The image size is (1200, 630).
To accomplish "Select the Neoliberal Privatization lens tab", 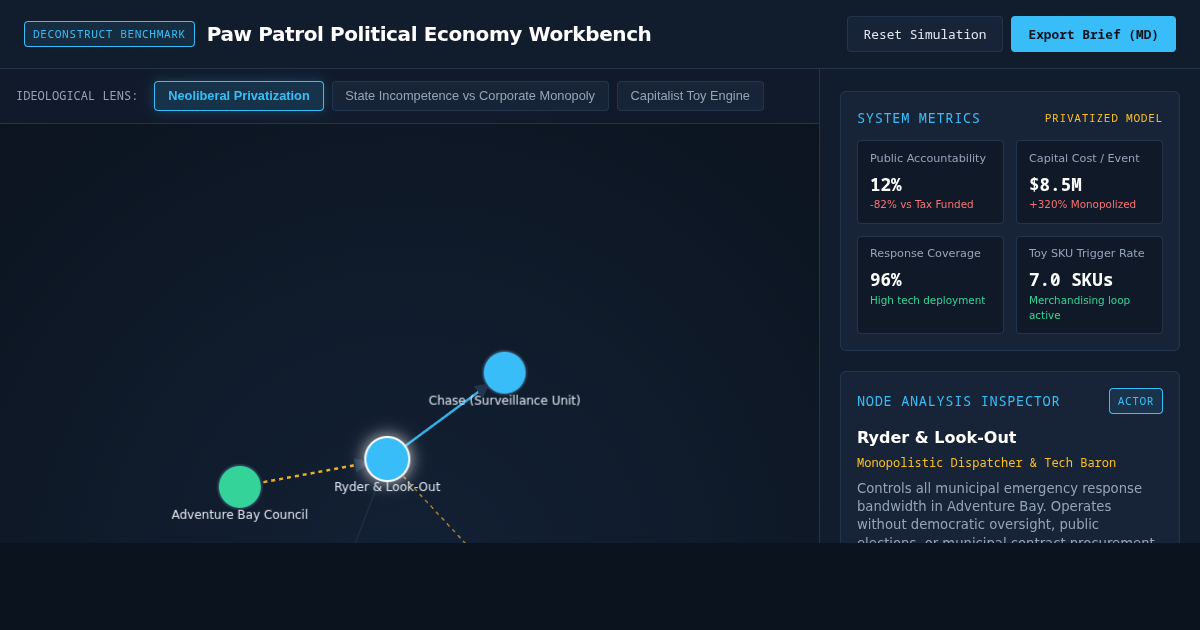I will [239, 96].
